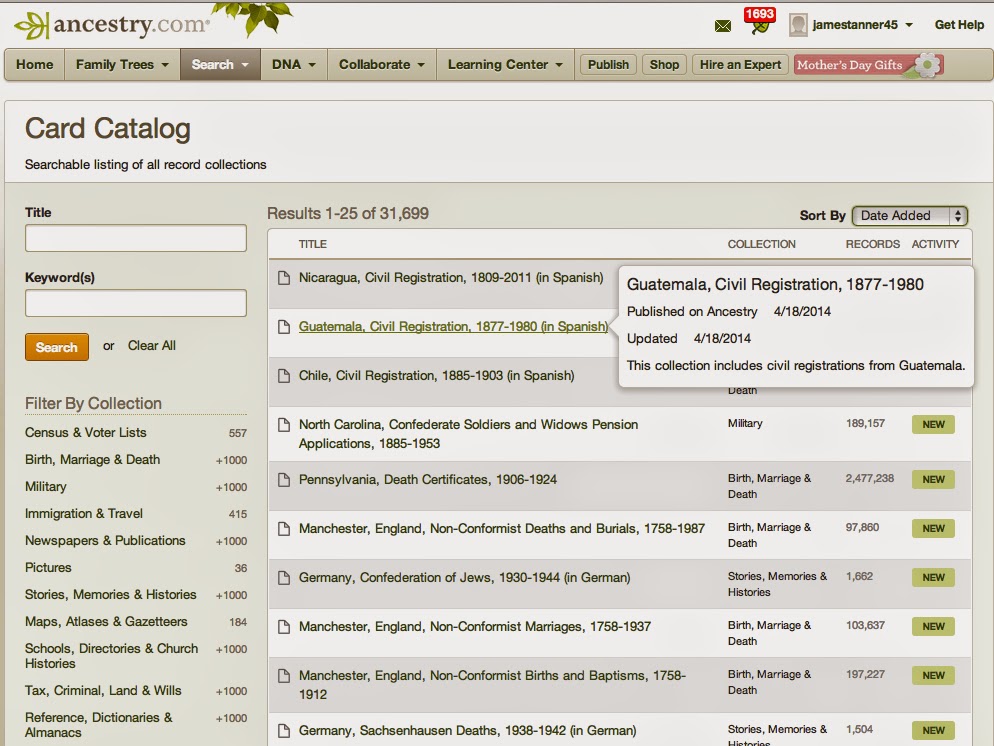Click document icon beside Germany Confederation of Jews
This screenshot has height=746, width=994.
tap(284, 577)
